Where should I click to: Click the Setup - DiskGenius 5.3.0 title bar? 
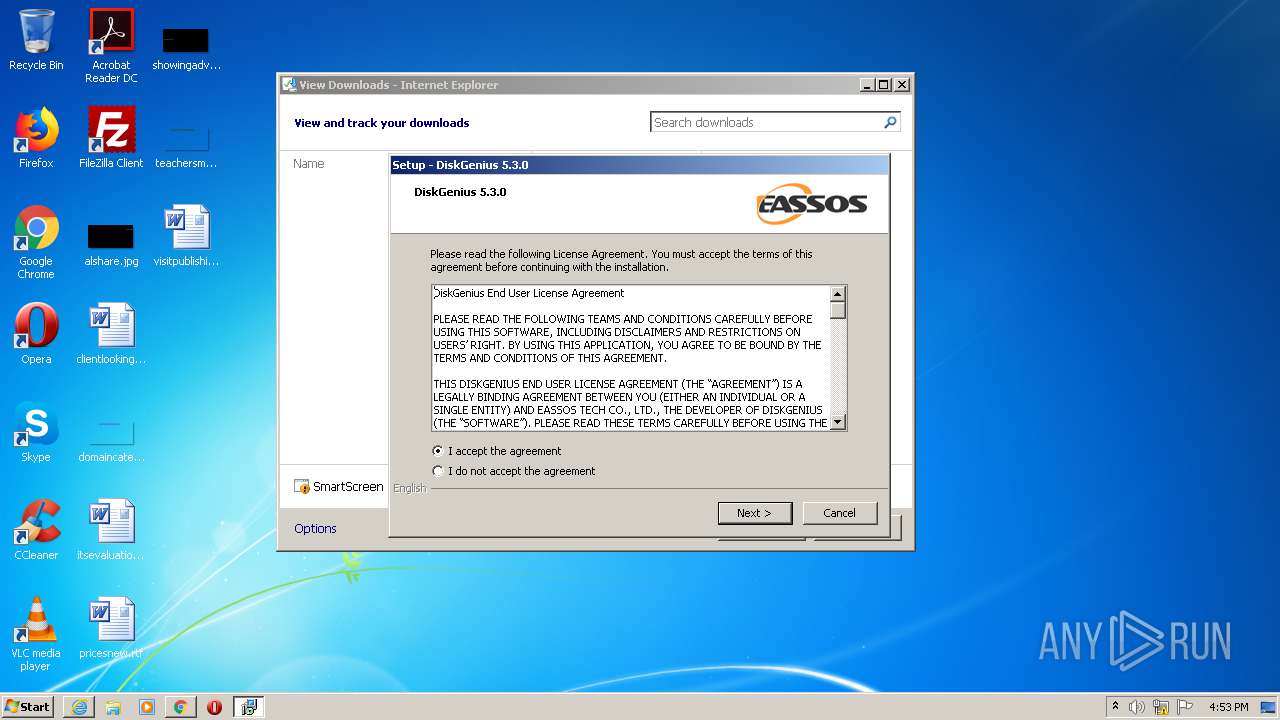[x=639, y=165]
